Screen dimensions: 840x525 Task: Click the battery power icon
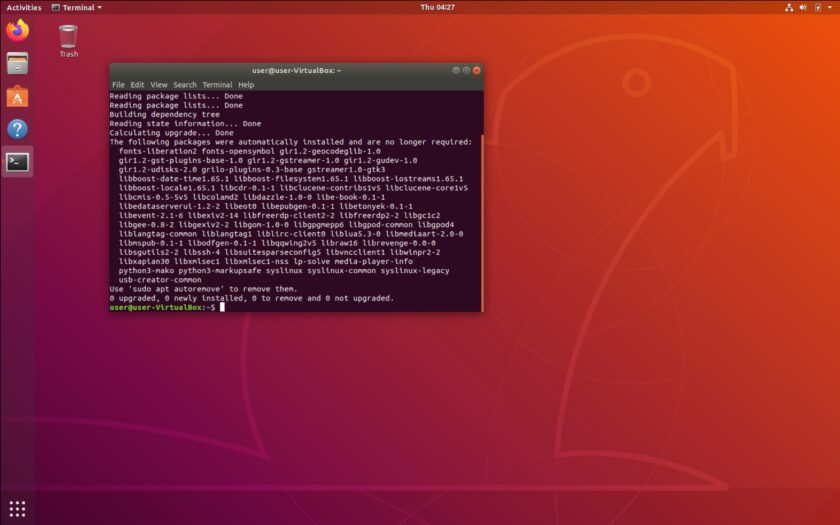818,8
